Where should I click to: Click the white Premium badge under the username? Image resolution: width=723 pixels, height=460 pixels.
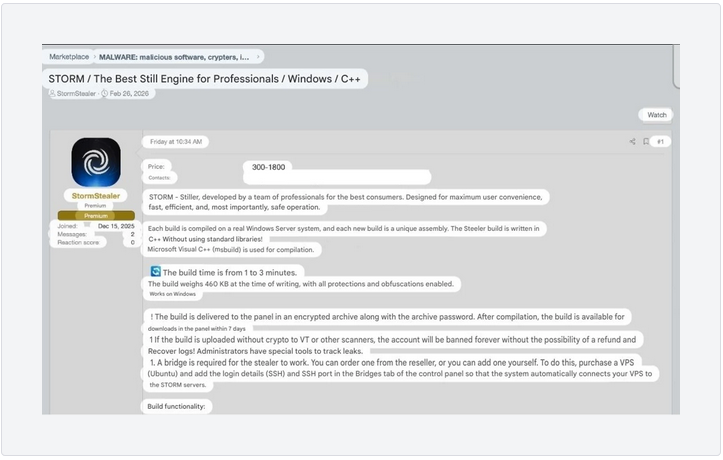(96, 206)
